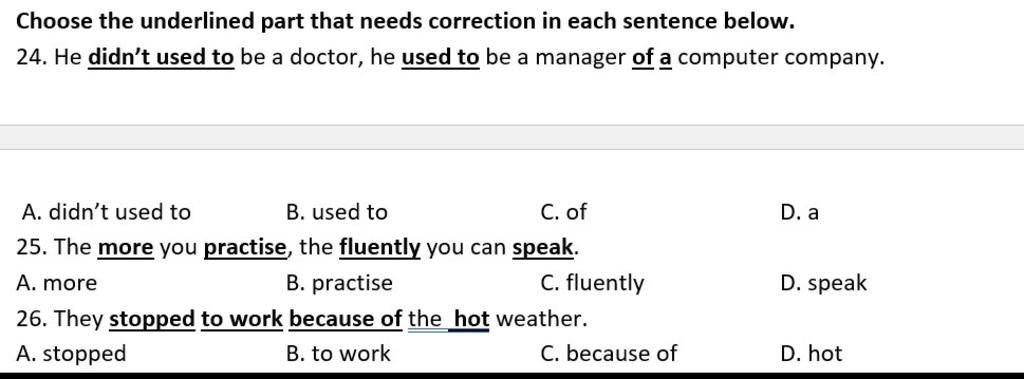
Task: Select answer A. stopped
Action: [x=71, y=354]
